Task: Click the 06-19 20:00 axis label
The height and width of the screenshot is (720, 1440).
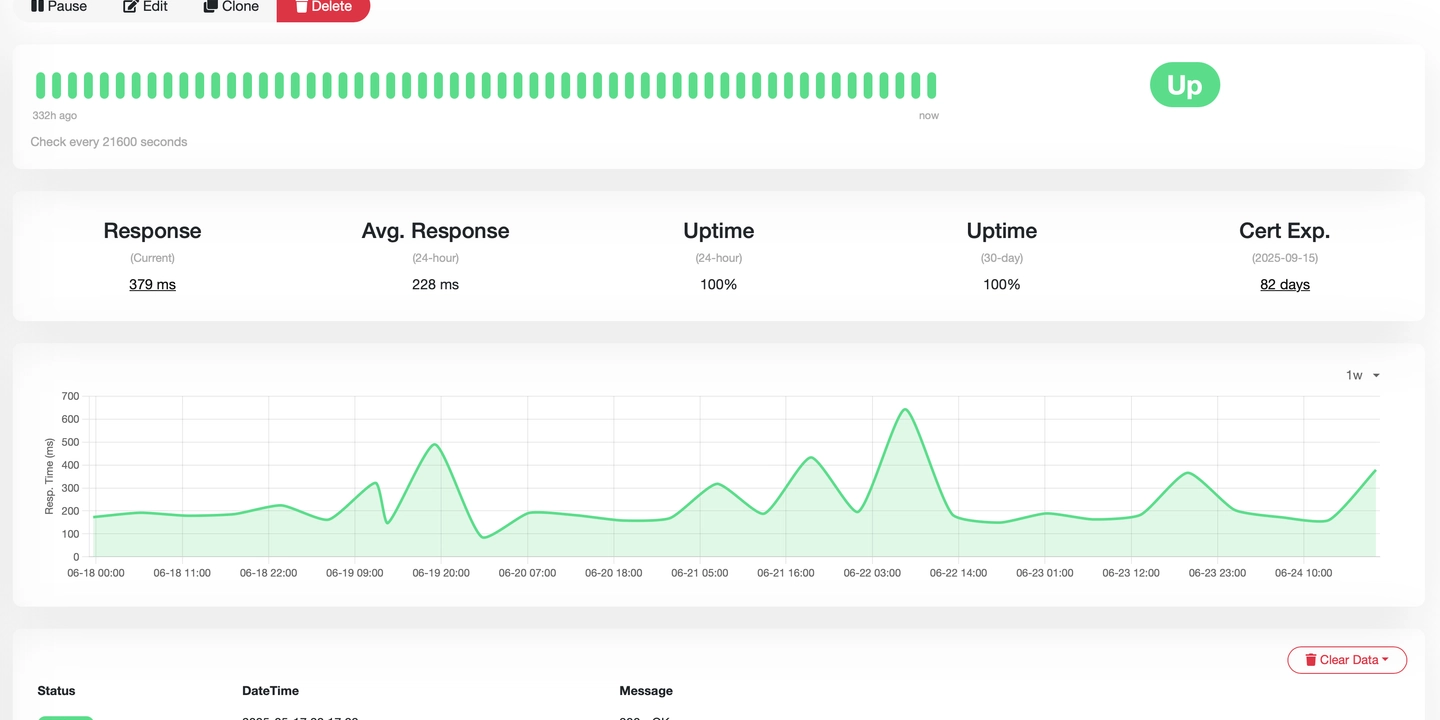Action: 441,574
